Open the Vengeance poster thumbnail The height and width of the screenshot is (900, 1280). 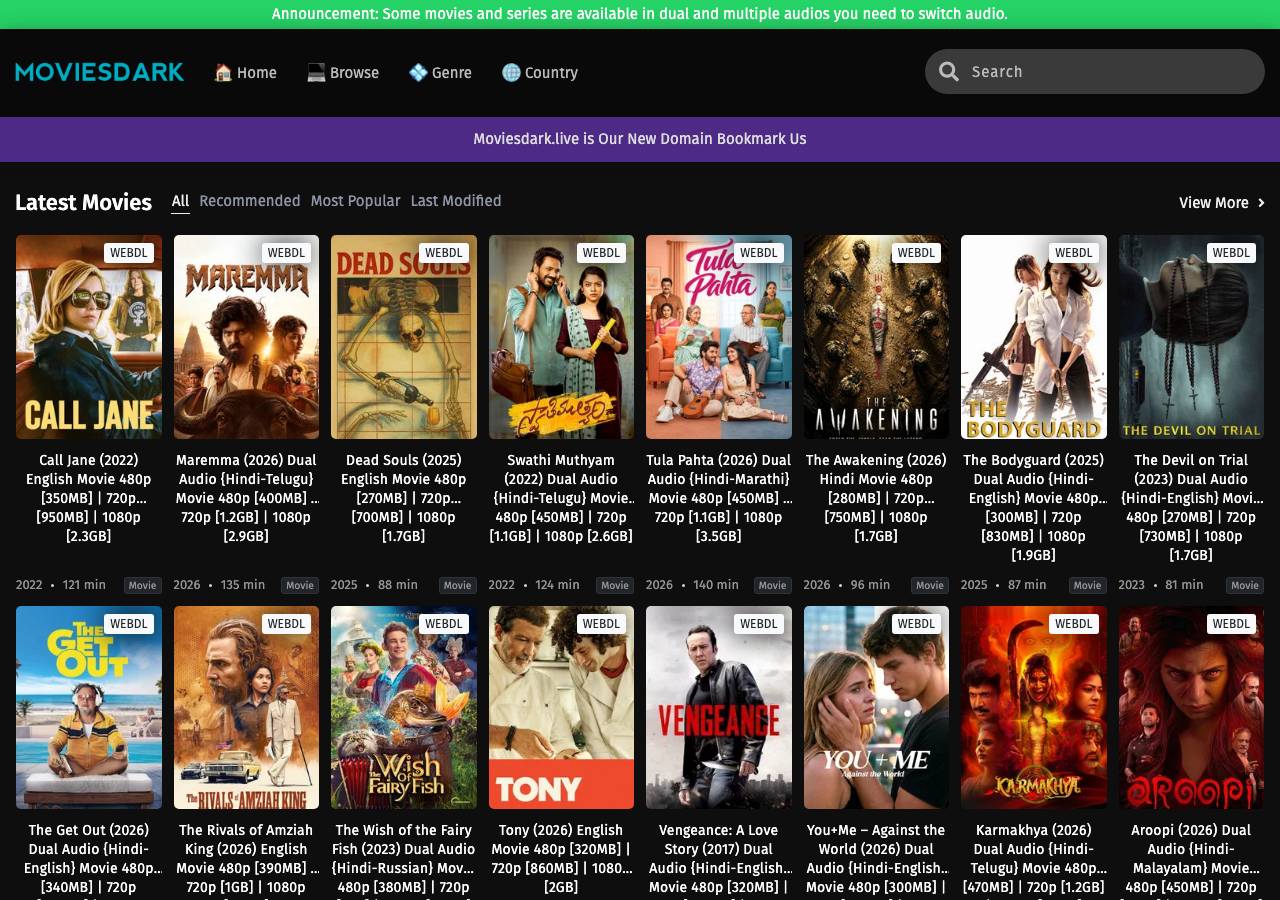pos(719,707)
